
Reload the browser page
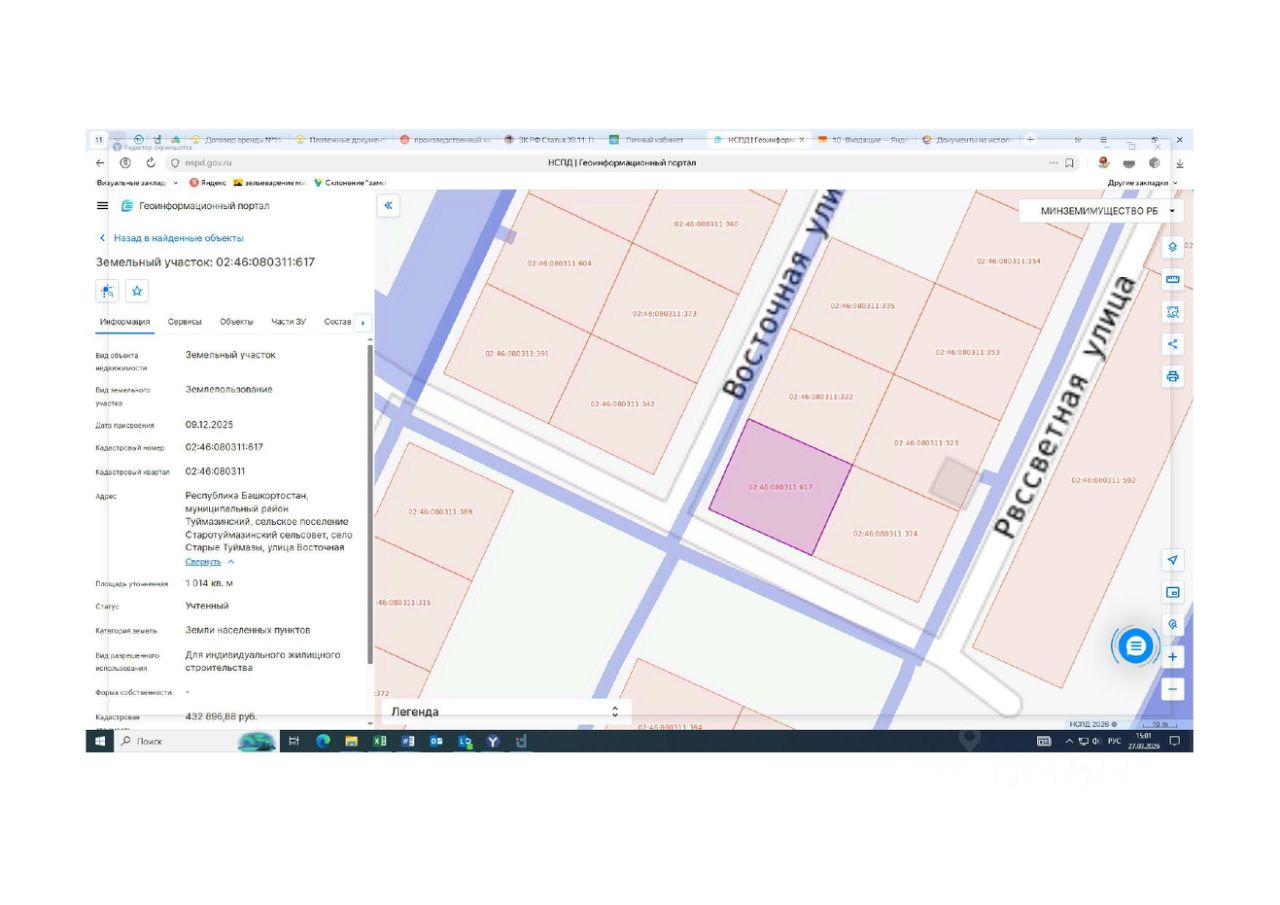[151, 163]
